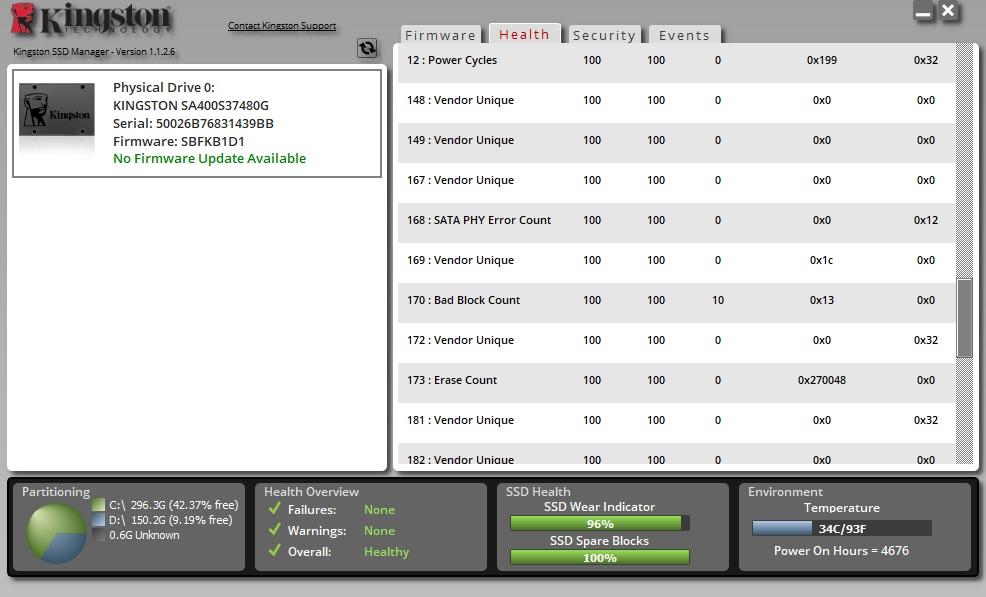
Task: Click the green checkmark beside Overall
Action: pyautogui.click(x=274, y=550)
